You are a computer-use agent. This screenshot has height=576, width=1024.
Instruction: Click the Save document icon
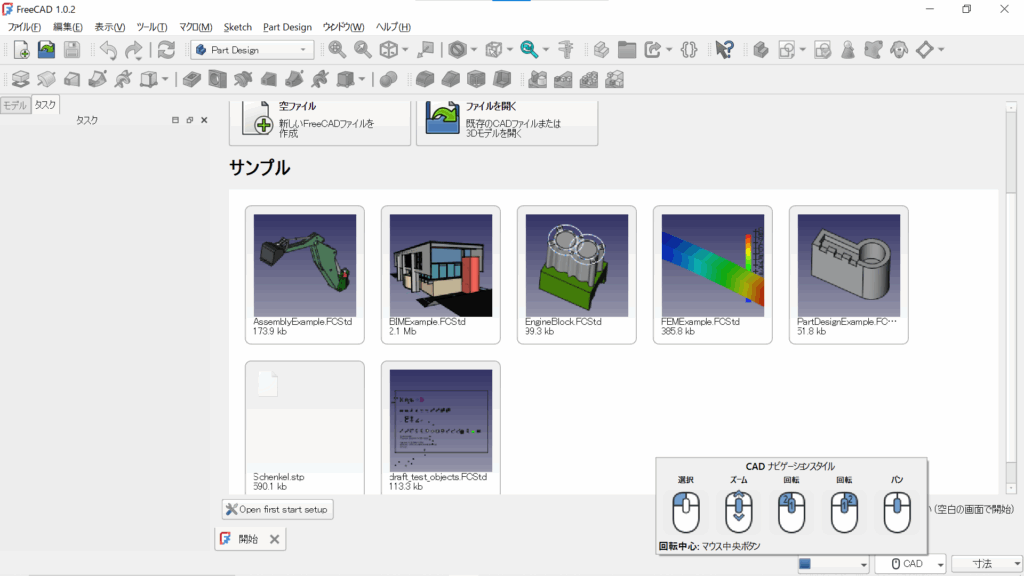(71, 49)
